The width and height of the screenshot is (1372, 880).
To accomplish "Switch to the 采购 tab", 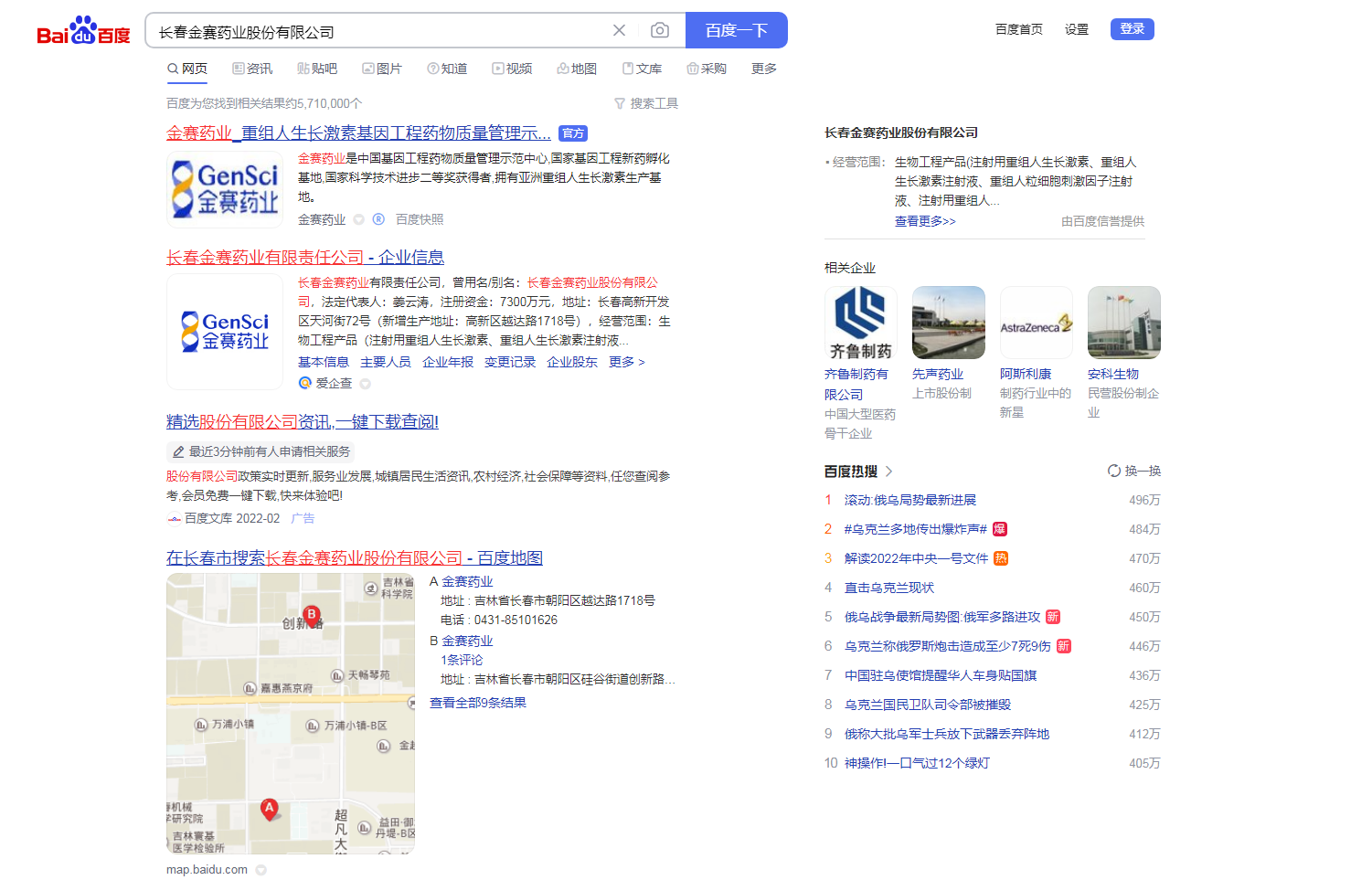I will click(x=707, y=69).
